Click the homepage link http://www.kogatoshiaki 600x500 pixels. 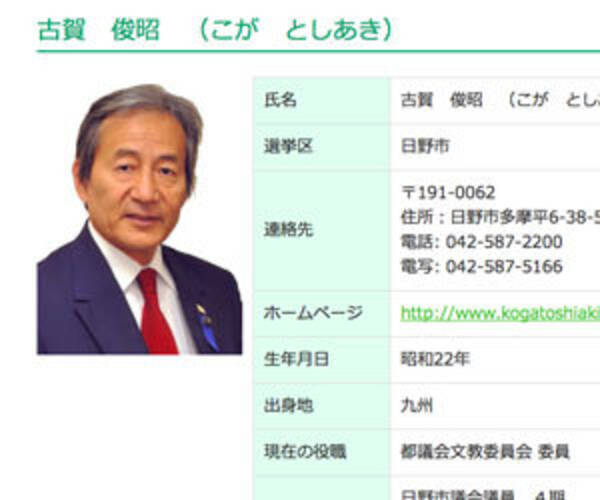500,314
